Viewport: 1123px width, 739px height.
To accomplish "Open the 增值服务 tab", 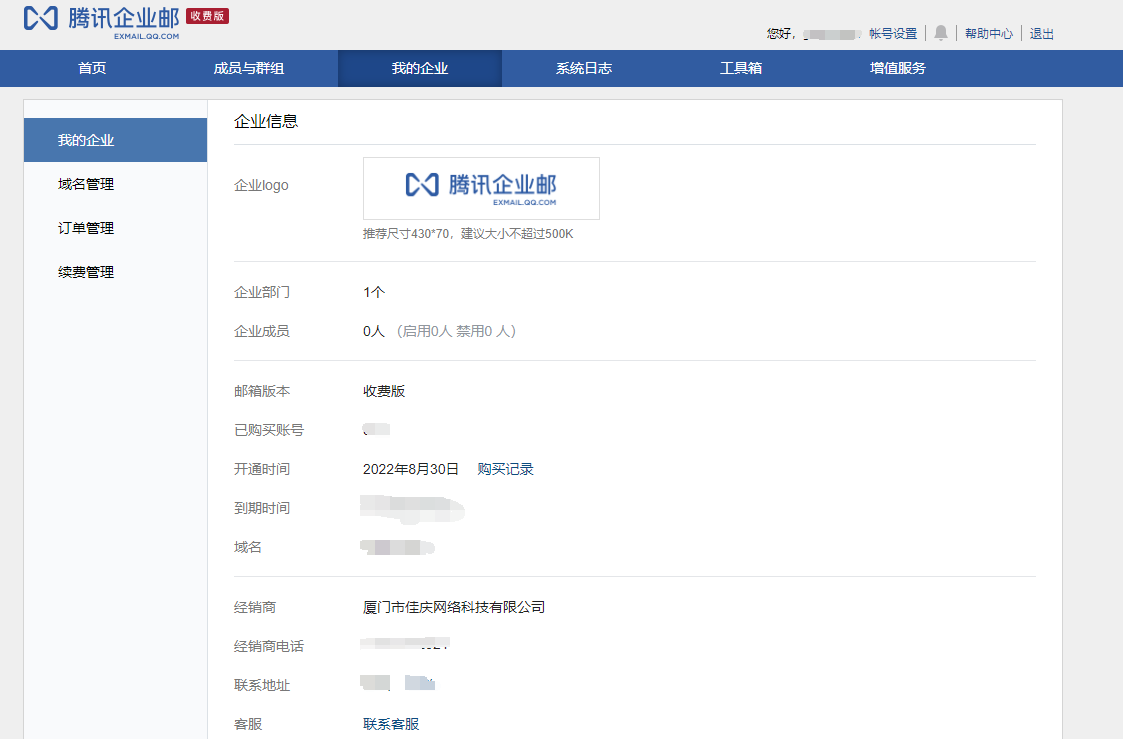I will pyautogui.click(x=897, y=68).
